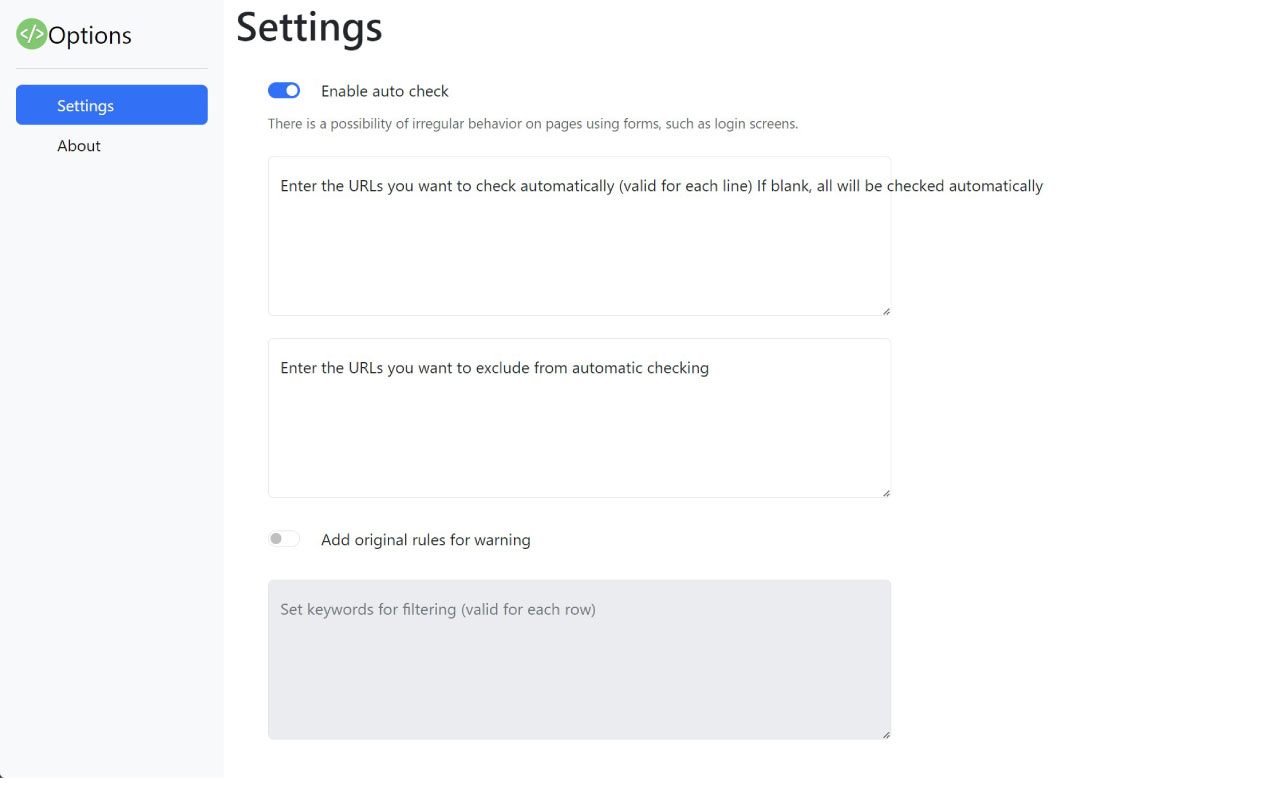Click the Enable auto check label

(x=385, y=90)
